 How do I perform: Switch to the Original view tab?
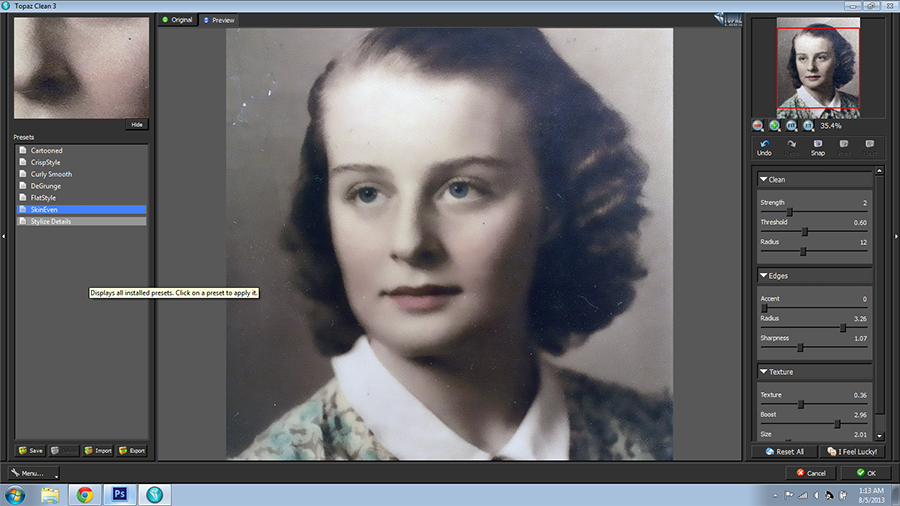click(177, 20)
